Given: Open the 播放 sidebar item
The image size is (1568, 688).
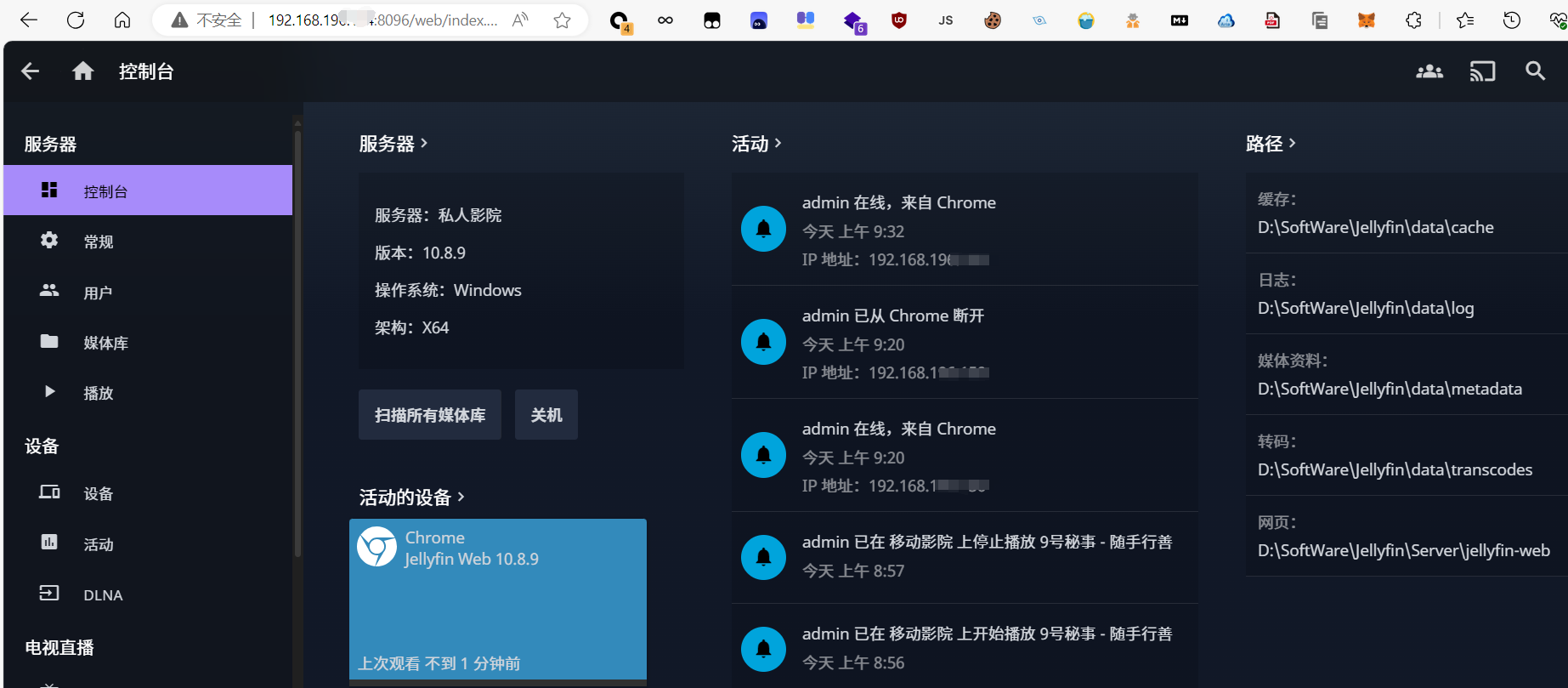Looking at the screenshot, I should click(x=148, y=393).
